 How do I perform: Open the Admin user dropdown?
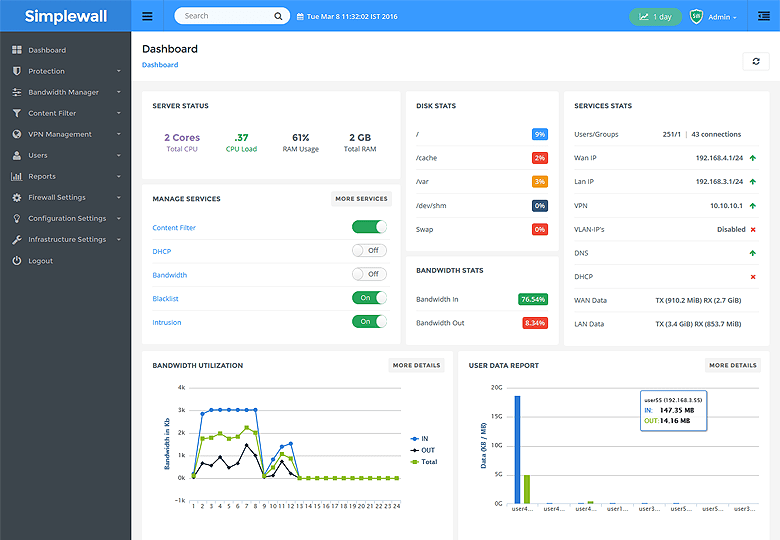click(722, 17)
